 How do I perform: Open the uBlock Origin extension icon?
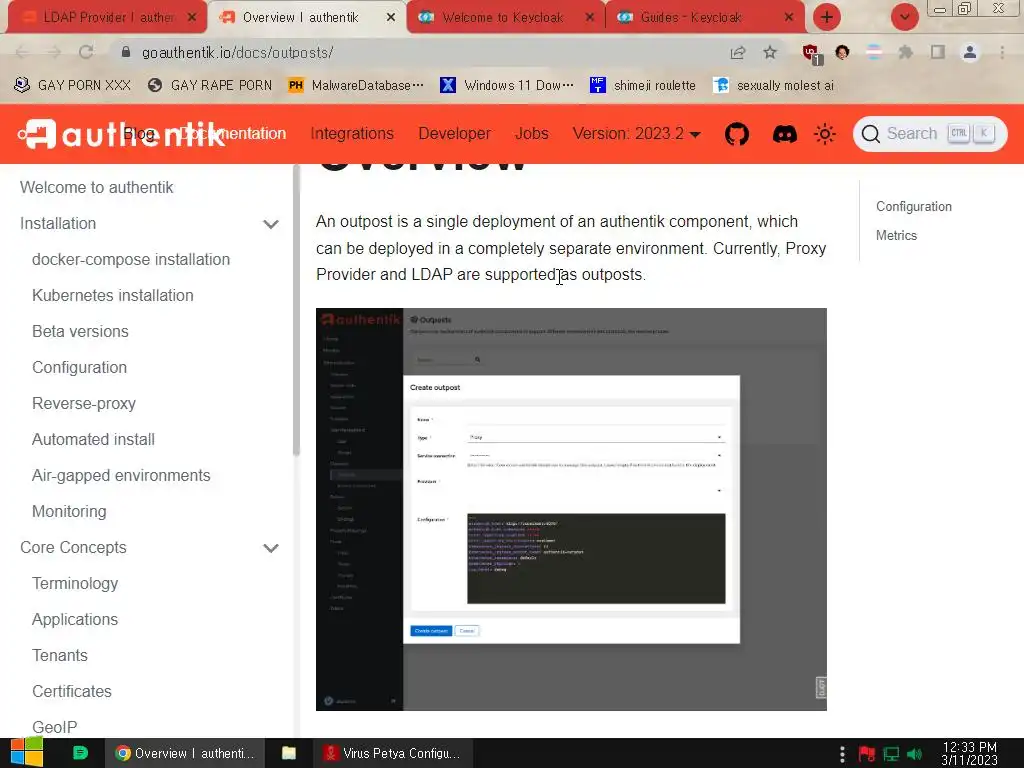pyautogui.click(x=811, y=53)
